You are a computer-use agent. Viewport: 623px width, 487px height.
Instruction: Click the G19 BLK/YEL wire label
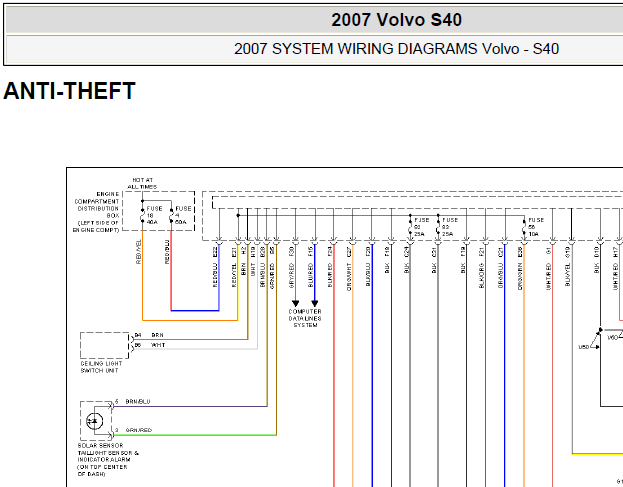coord(567,266)
